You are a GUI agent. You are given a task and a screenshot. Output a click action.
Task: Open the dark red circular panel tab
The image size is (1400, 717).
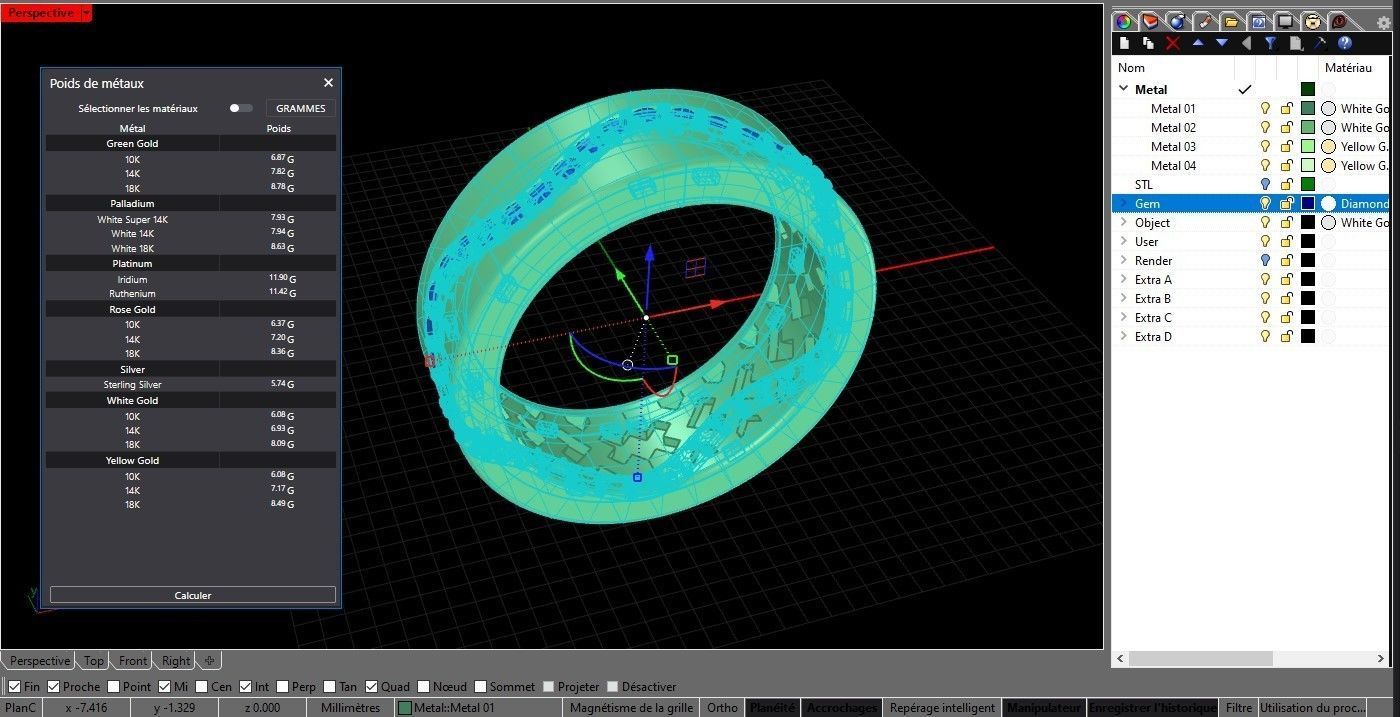pos(1339,21)
